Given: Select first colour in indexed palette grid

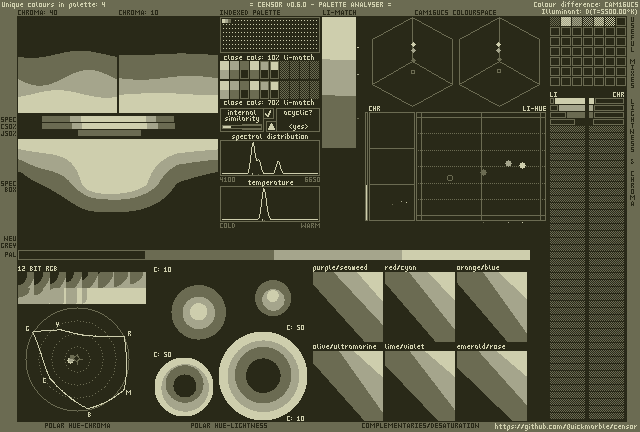Looking at the screenshot, I should (225, 21).
